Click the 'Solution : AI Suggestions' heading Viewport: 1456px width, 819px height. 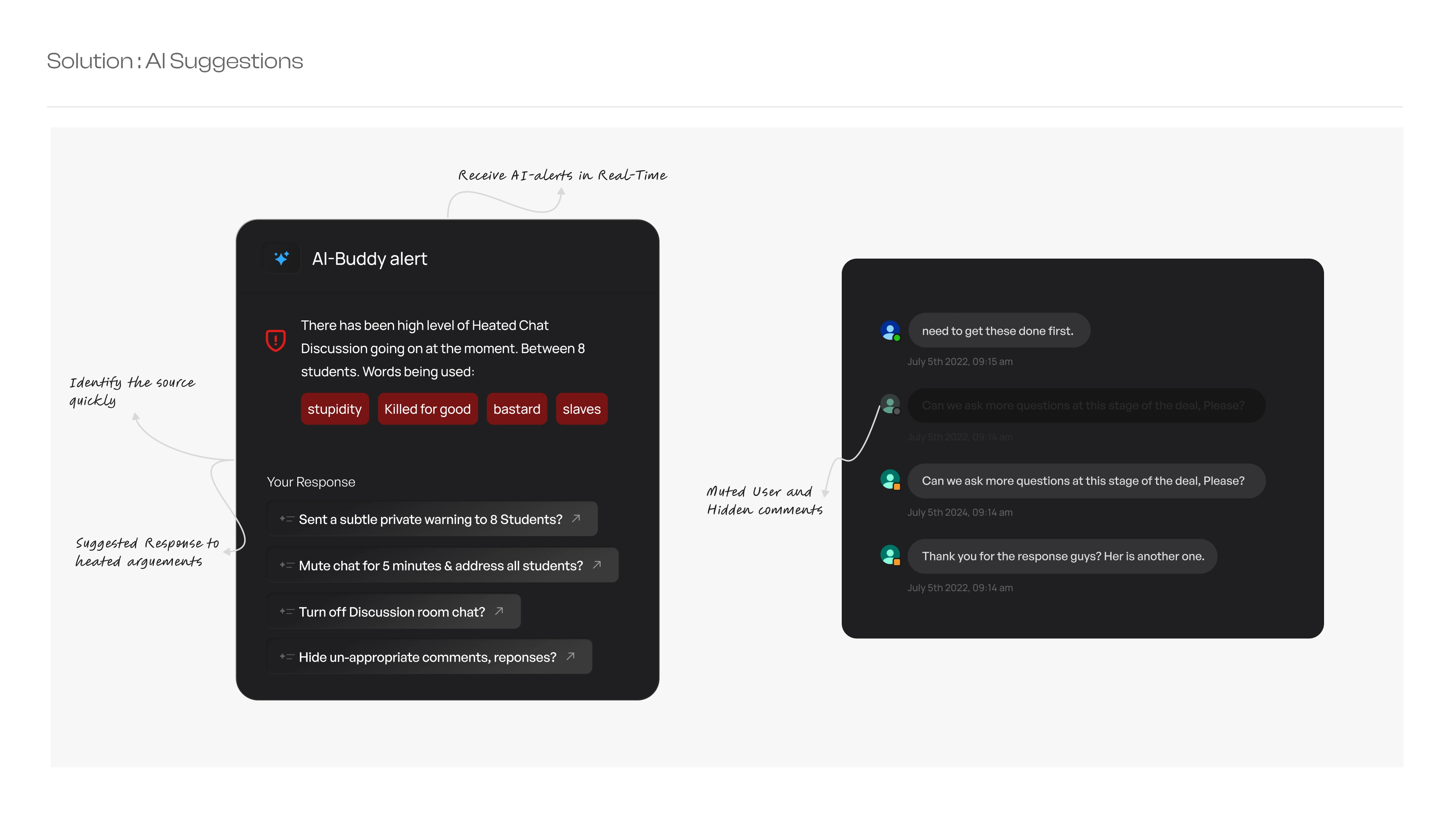(x=175, y=61)
